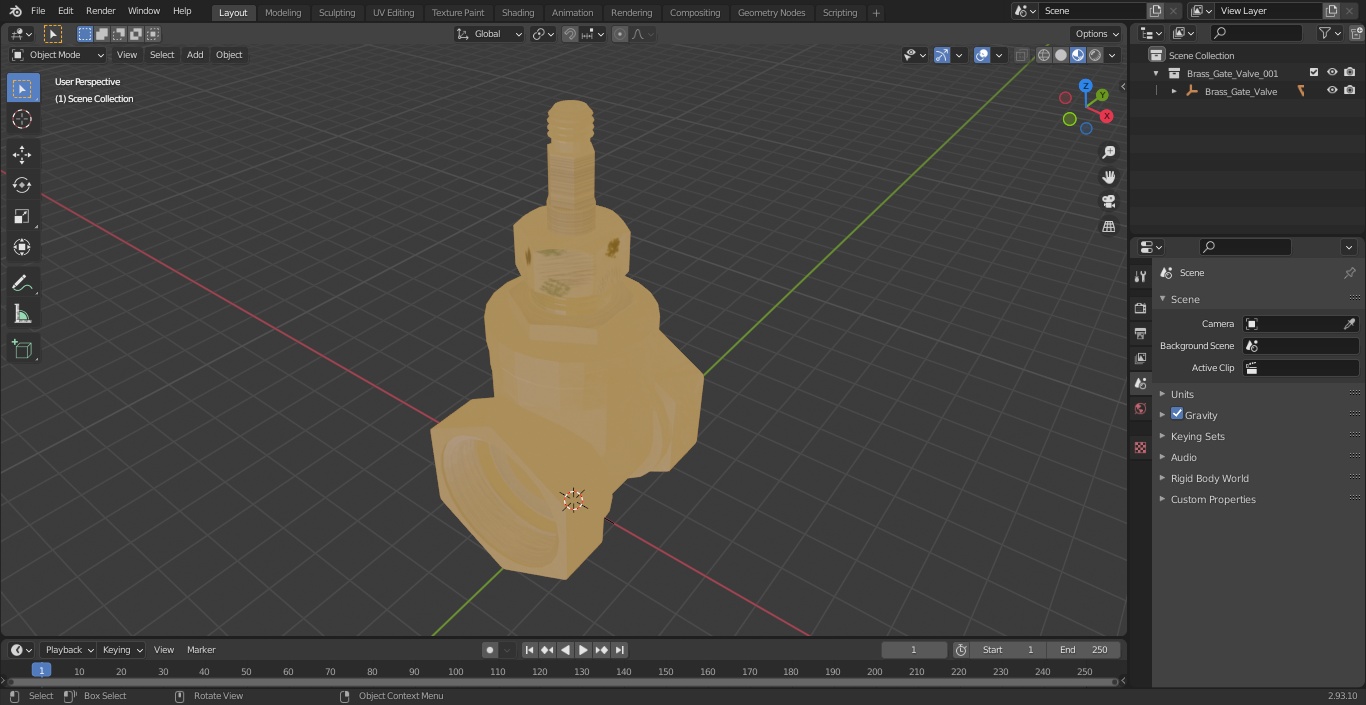Switch to rendered shading mode
Viewport: 1366px width, 705px height.
coord(1095,55)
